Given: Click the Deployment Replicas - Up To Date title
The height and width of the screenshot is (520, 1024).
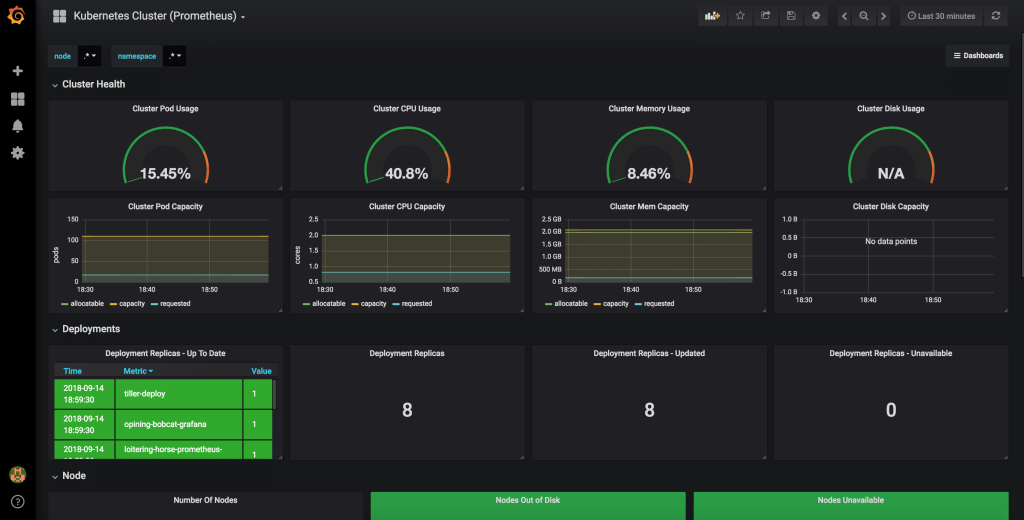Looking at the screenshot, I should point(165,353).
